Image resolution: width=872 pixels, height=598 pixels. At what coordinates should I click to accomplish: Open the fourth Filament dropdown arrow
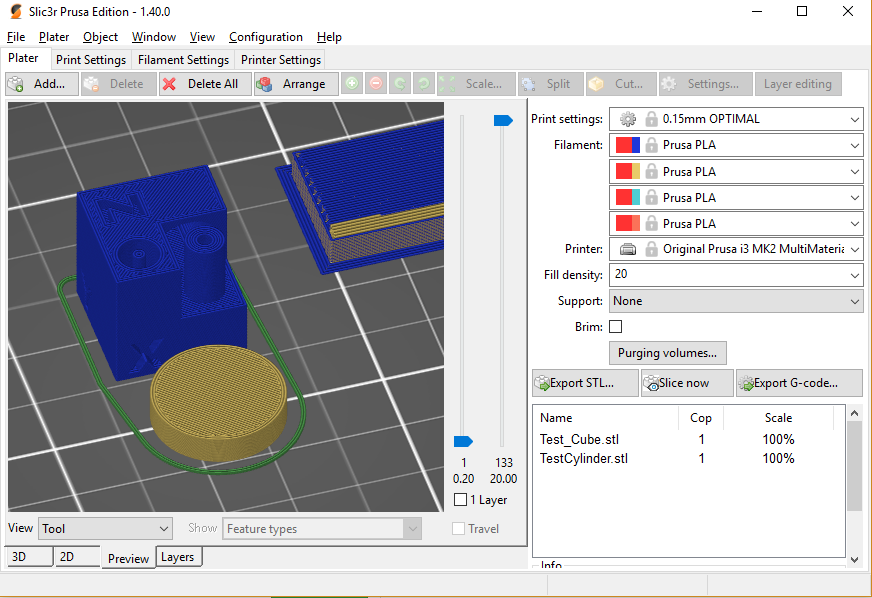pos(855,224)
